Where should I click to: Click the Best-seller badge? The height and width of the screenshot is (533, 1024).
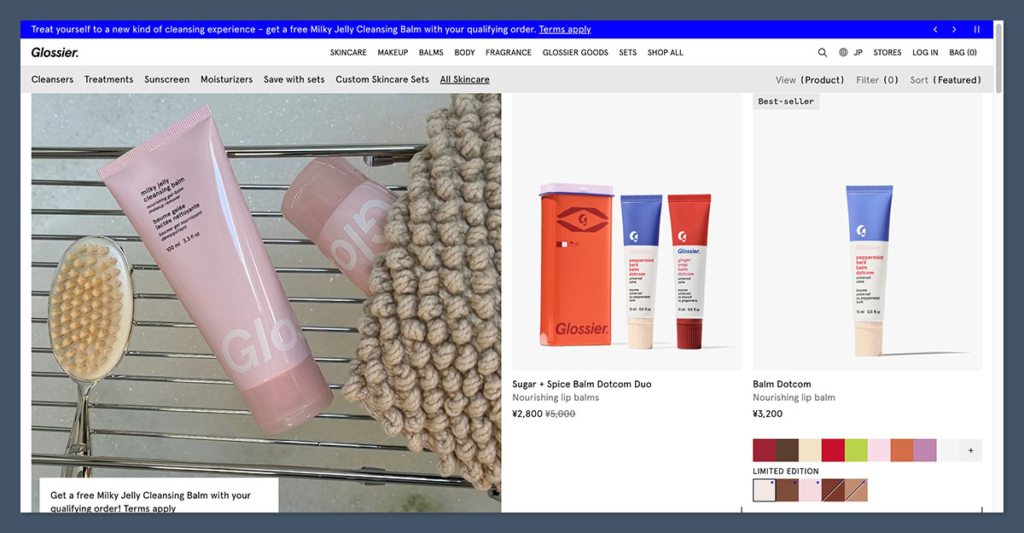point(786,101)
